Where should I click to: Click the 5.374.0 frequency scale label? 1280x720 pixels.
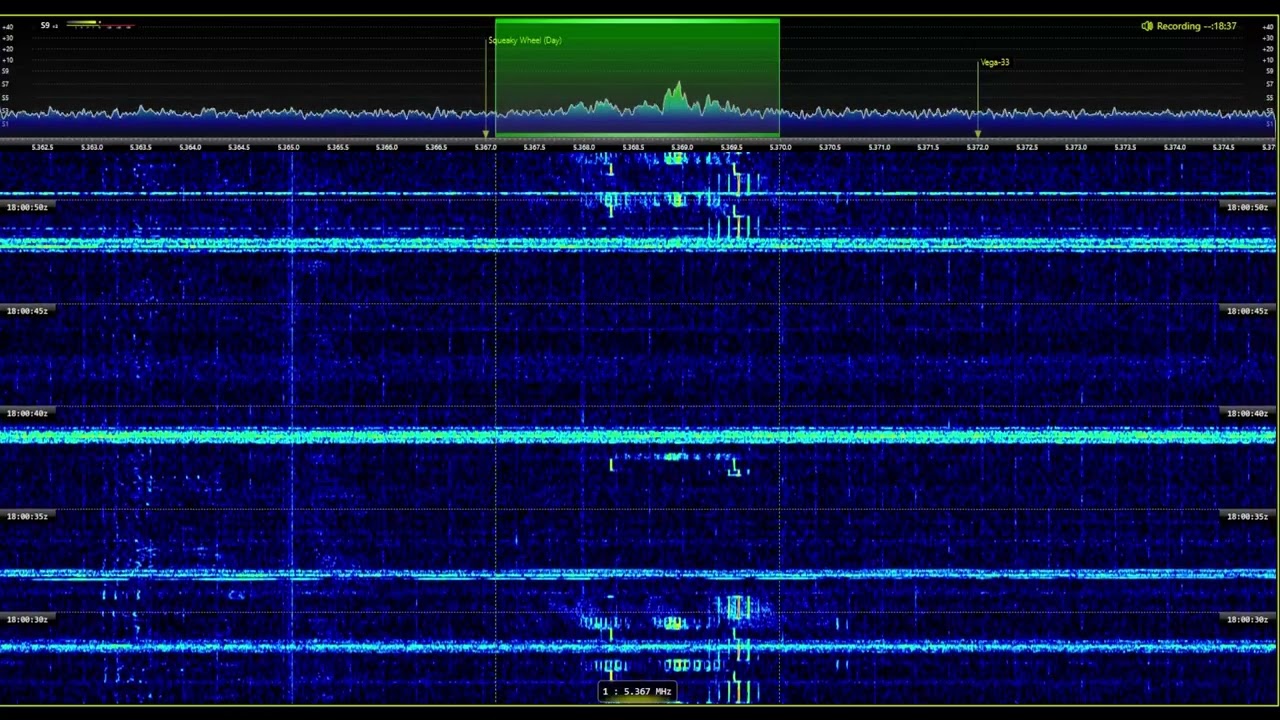point(1174,147)
